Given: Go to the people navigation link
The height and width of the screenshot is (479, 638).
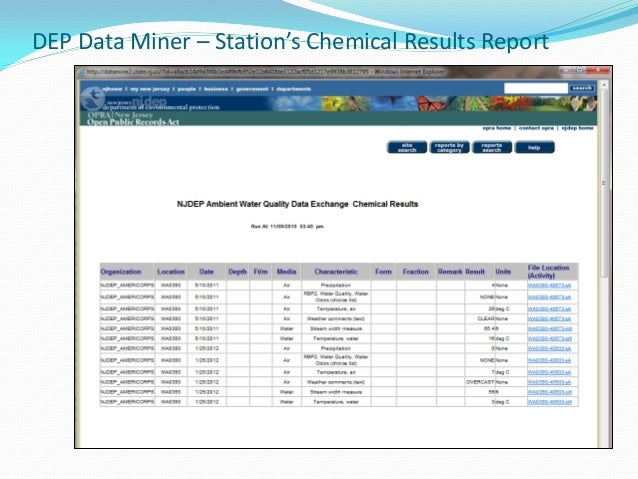Looking at the screenshot, I should 187,89.
